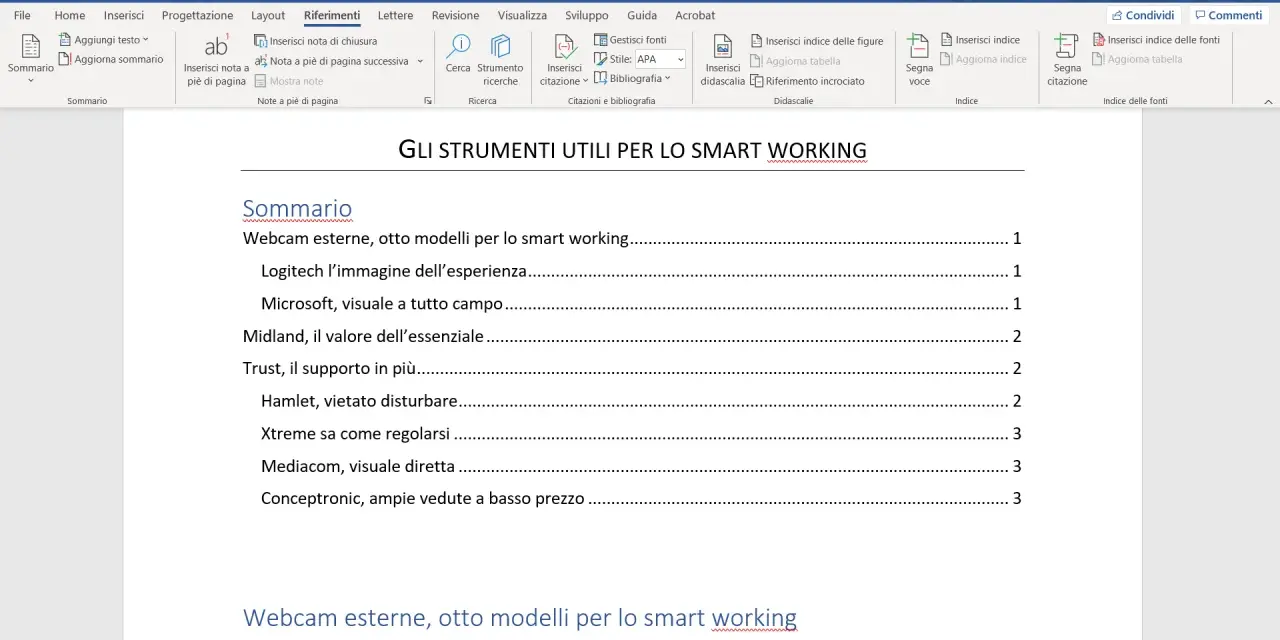Switch to the Acrobat tab
This screenshot has height=640, width=1280.
pyautogui.click(x=695, y=15)
